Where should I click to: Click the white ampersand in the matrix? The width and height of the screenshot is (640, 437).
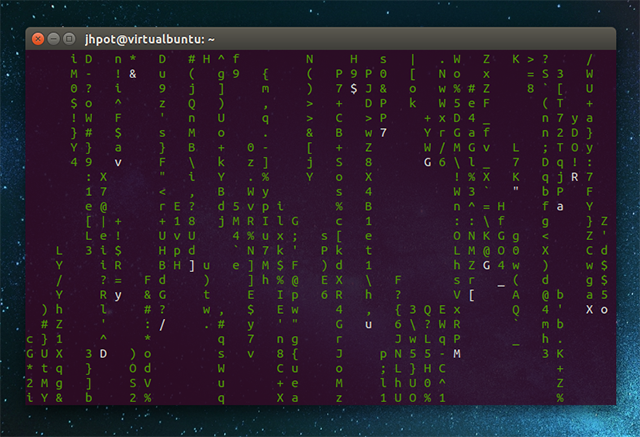tap(133, 74)
